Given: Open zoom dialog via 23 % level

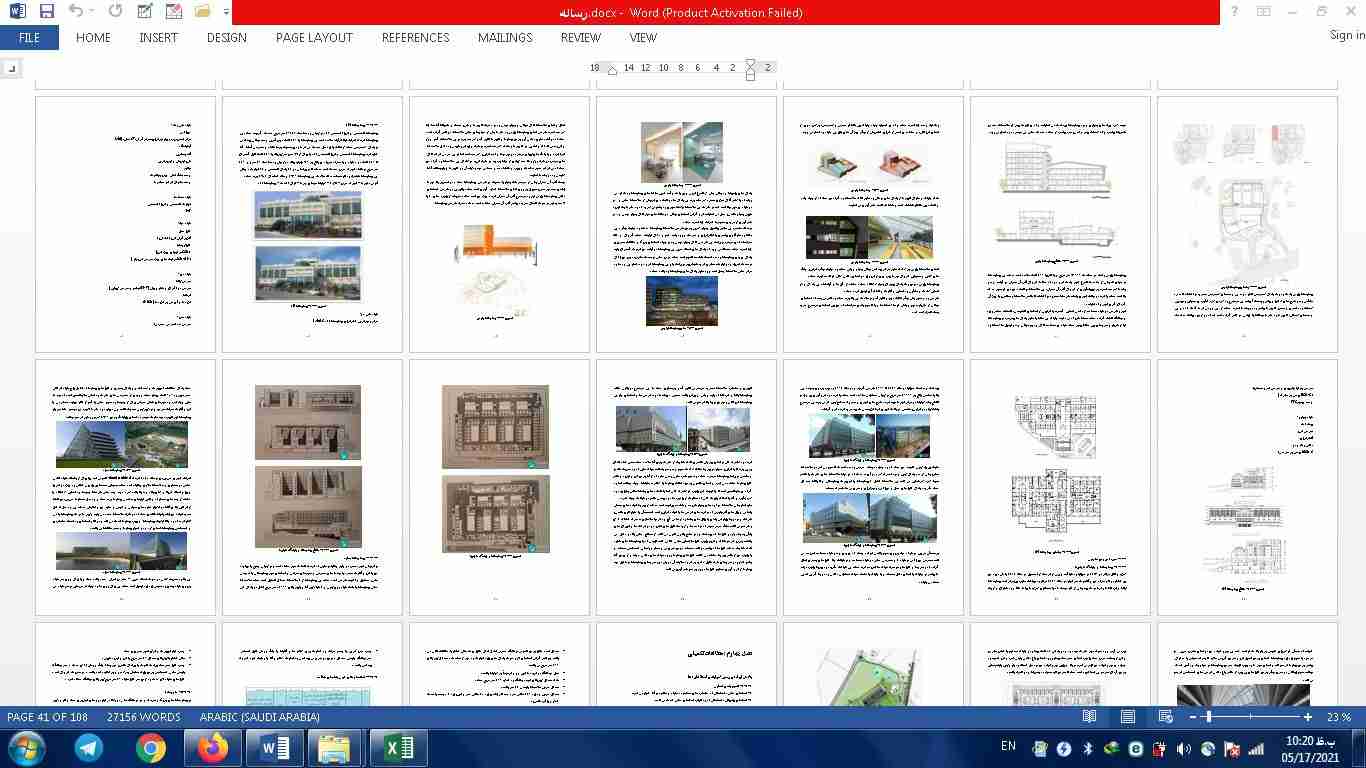Looking at the screenshot, I should click(x=1339, y=717).
